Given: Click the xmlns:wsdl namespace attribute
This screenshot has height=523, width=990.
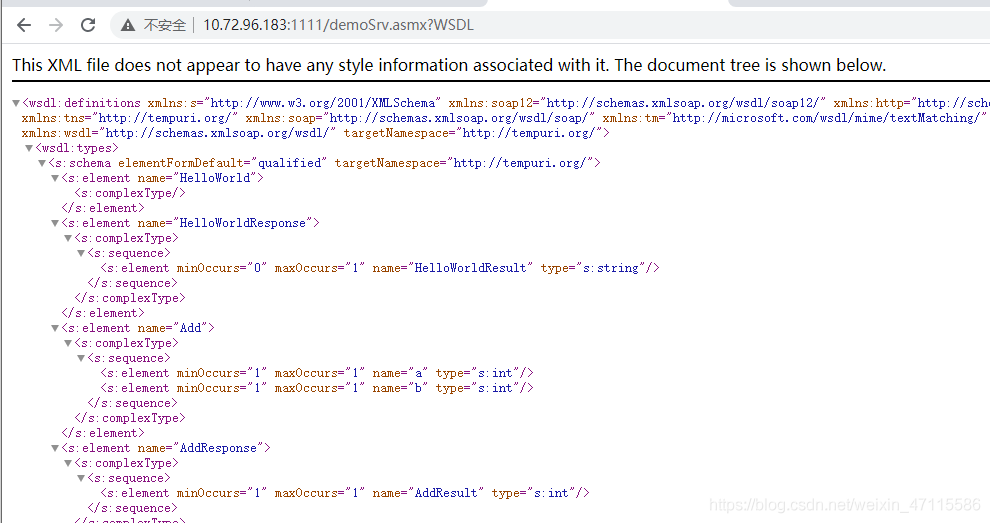Looking at the screenshot, I should [x=179, y=133].
